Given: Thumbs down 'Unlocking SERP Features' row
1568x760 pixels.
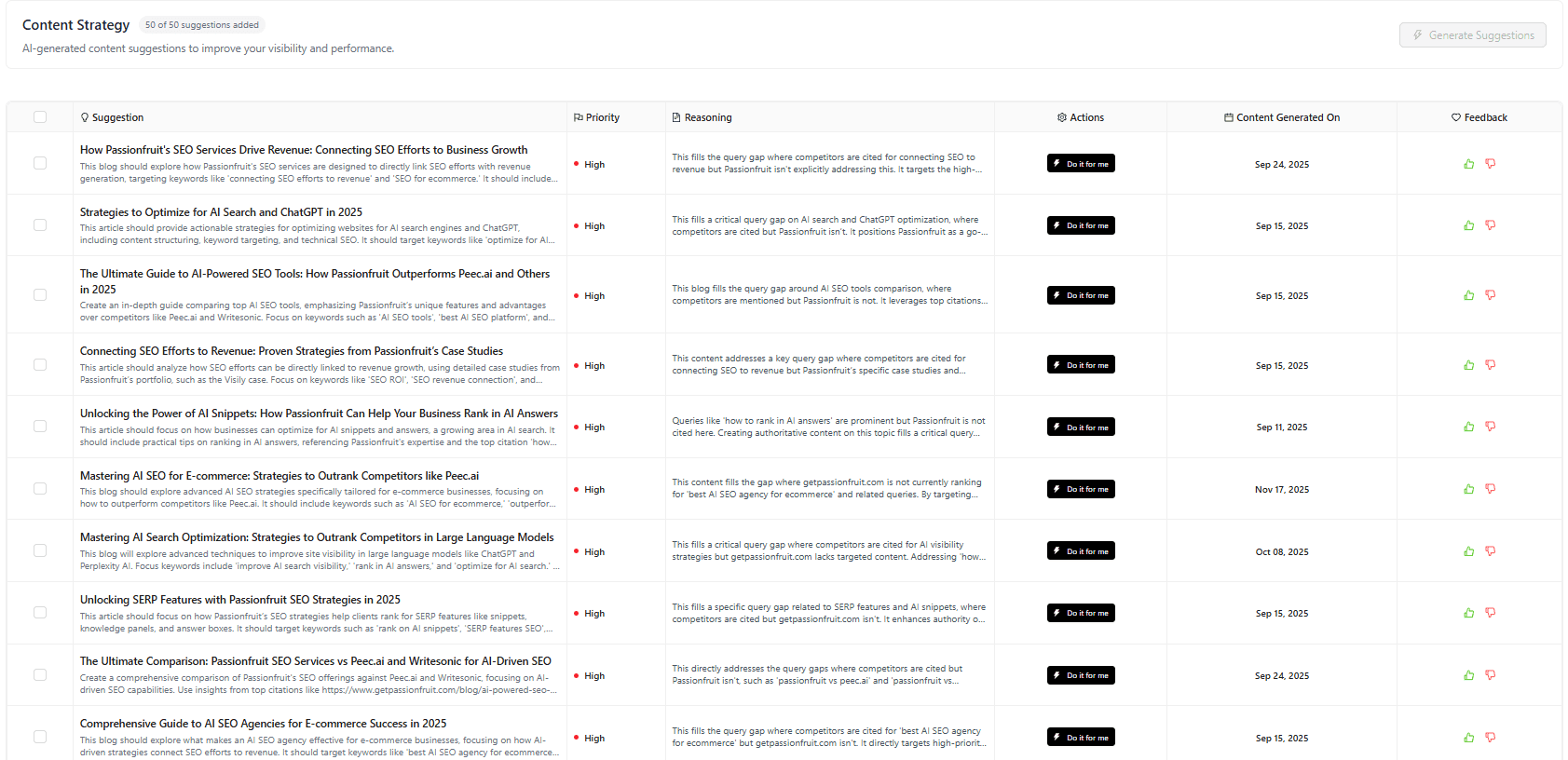Looking at the screenshot, I should click(1491, 613).
